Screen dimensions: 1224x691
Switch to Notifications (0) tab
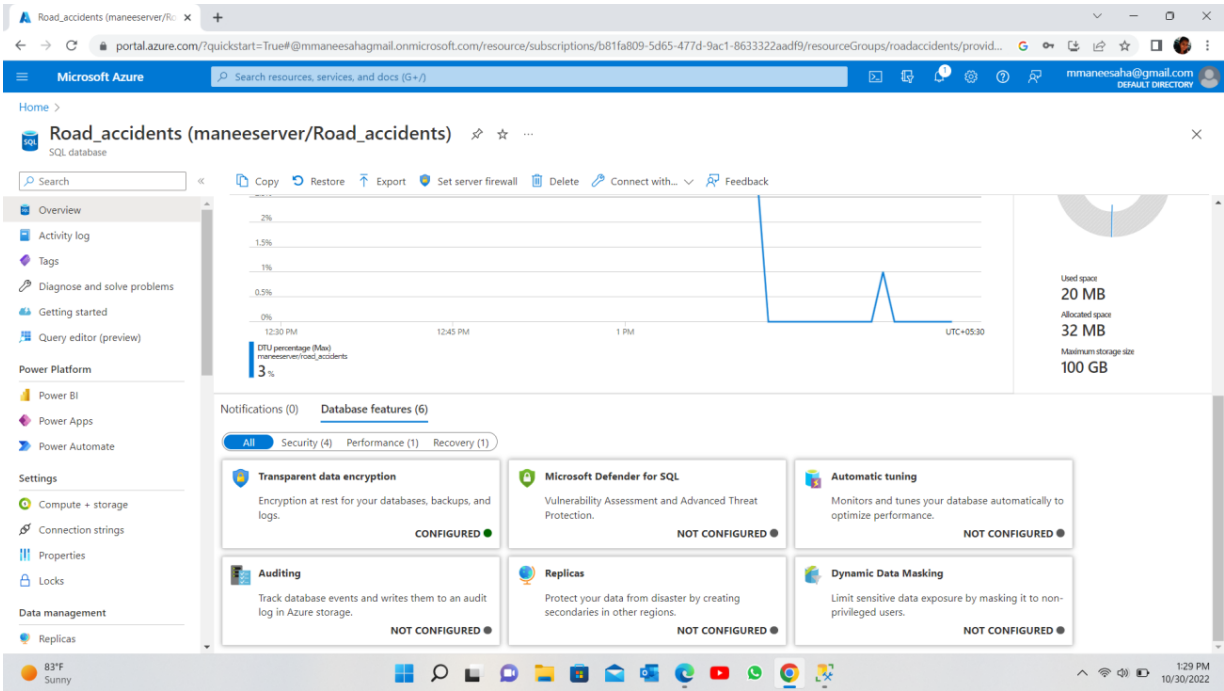[259, 409]
